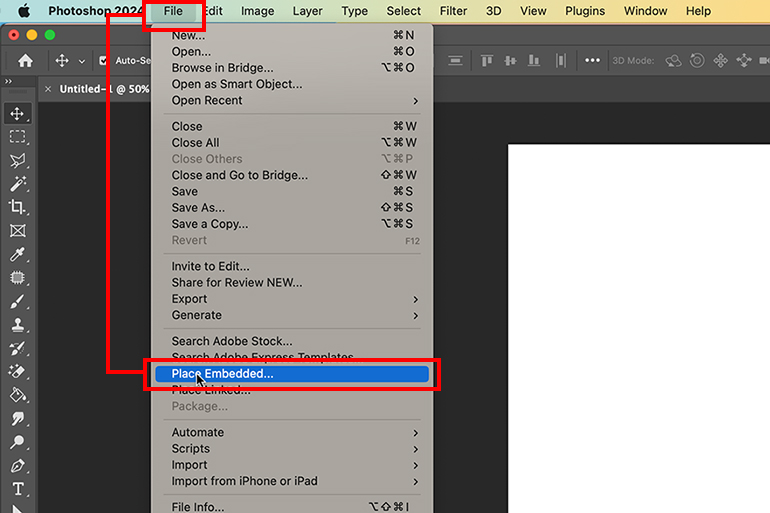Image resolution: width=770 pixels, height=513 pixels.
Task: Select the Smudge tool
Action: click(x=18, y=419)
